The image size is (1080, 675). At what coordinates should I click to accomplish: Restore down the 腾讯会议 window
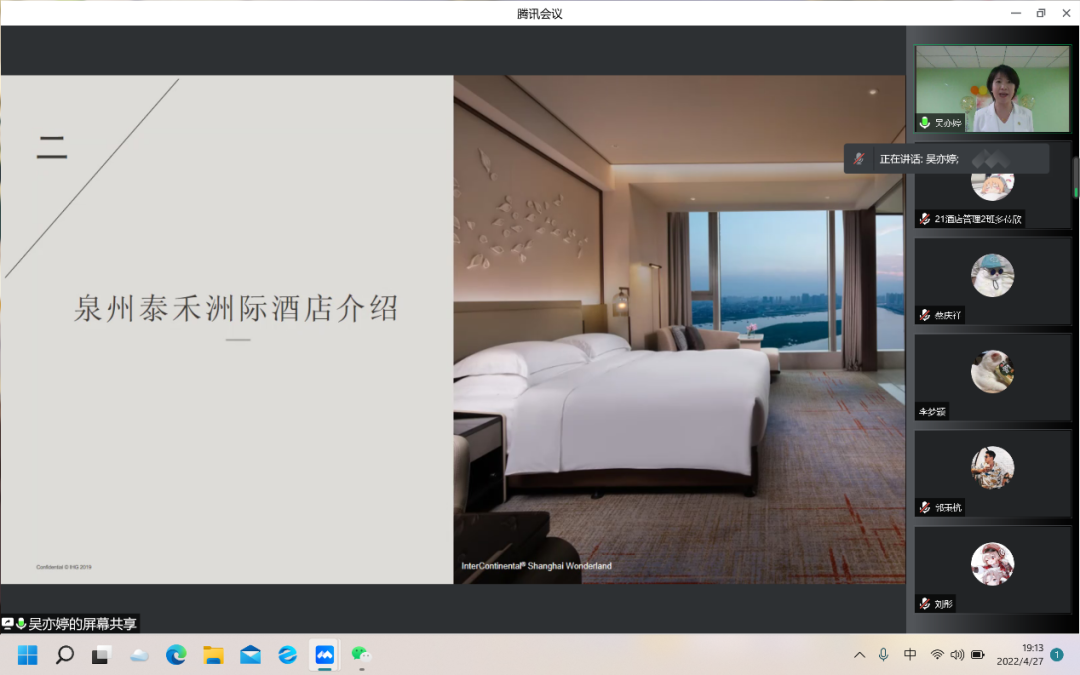click(1041, 13)
